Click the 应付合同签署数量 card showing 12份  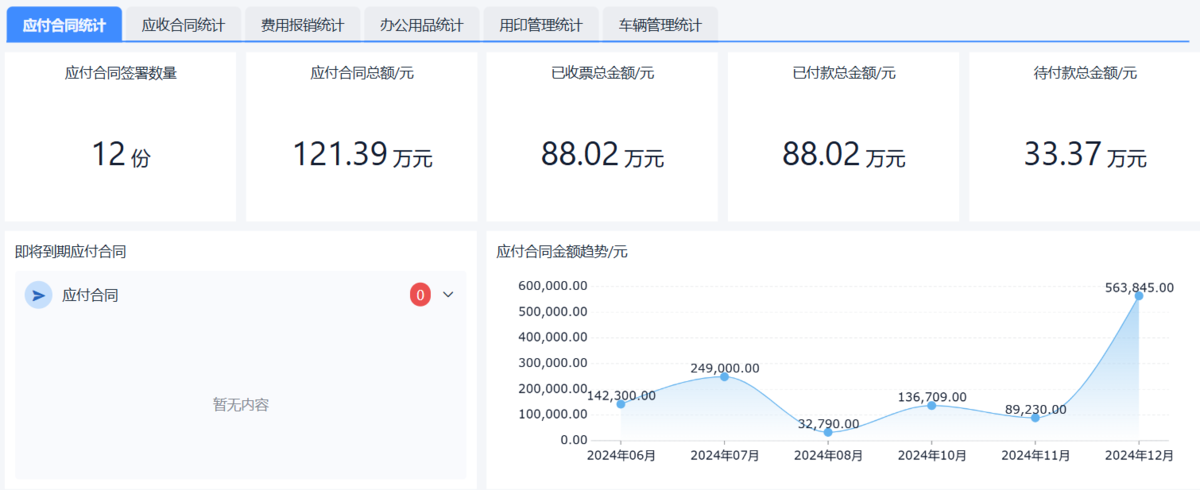tap(120, 137)
